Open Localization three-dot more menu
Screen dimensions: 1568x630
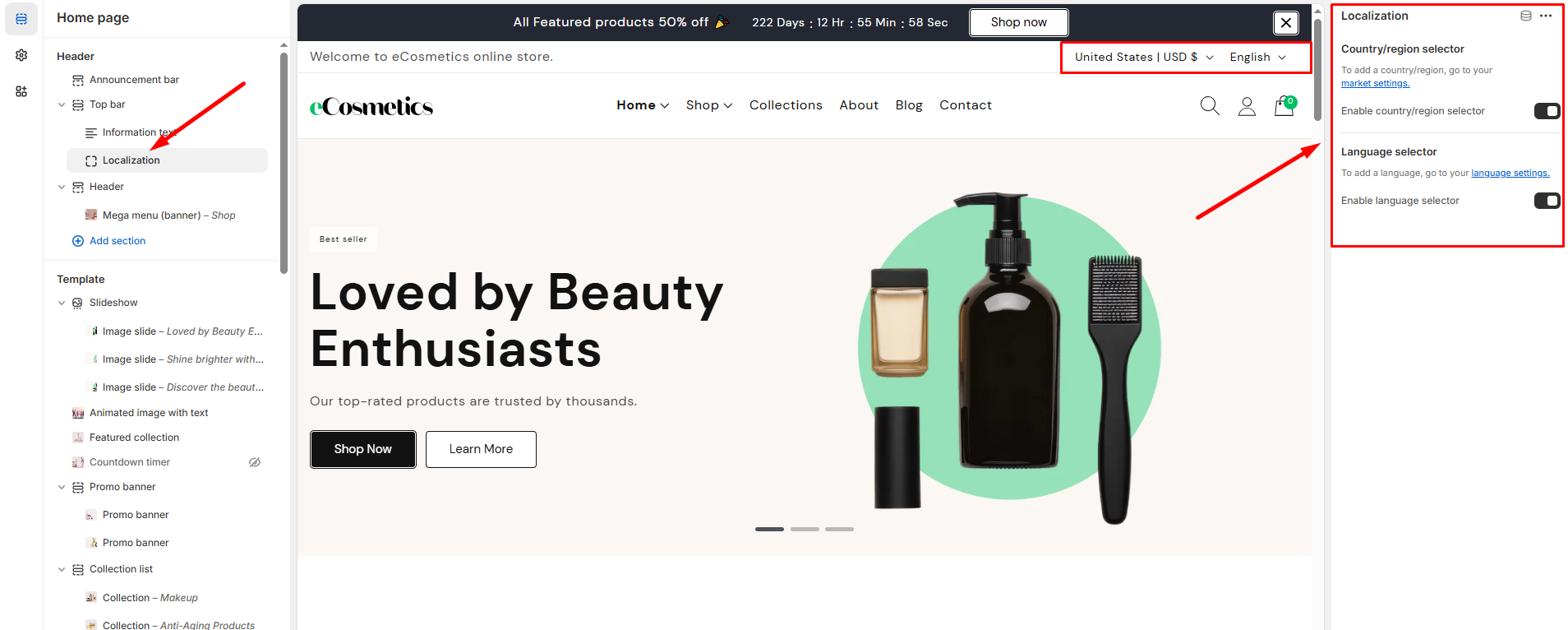click(1546, 16)
